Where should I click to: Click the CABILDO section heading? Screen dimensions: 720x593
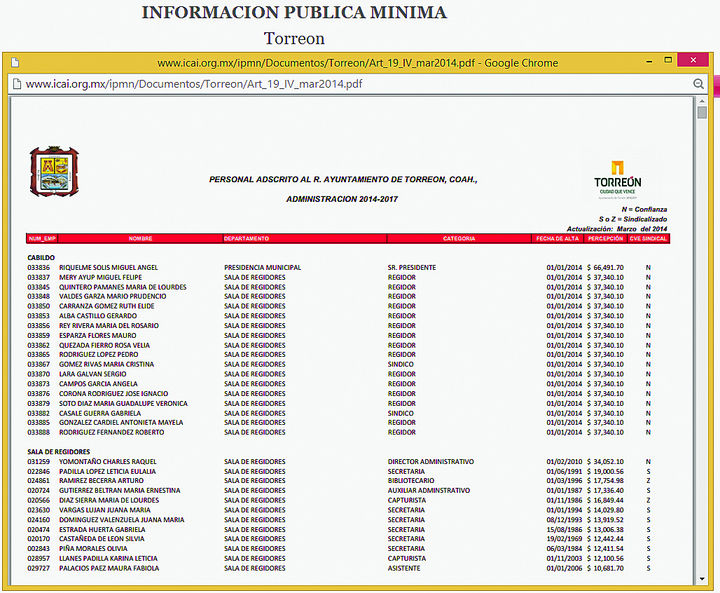coord(41,257)
